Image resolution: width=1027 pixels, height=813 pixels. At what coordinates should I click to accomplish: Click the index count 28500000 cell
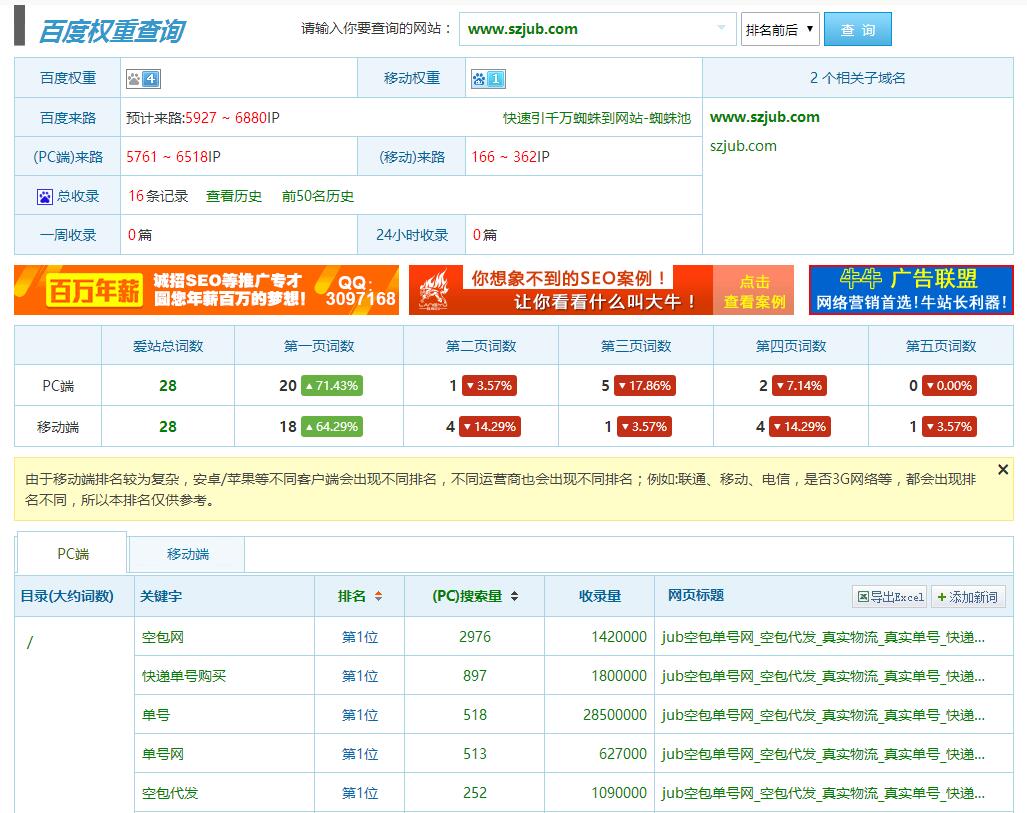coord(615,715)
